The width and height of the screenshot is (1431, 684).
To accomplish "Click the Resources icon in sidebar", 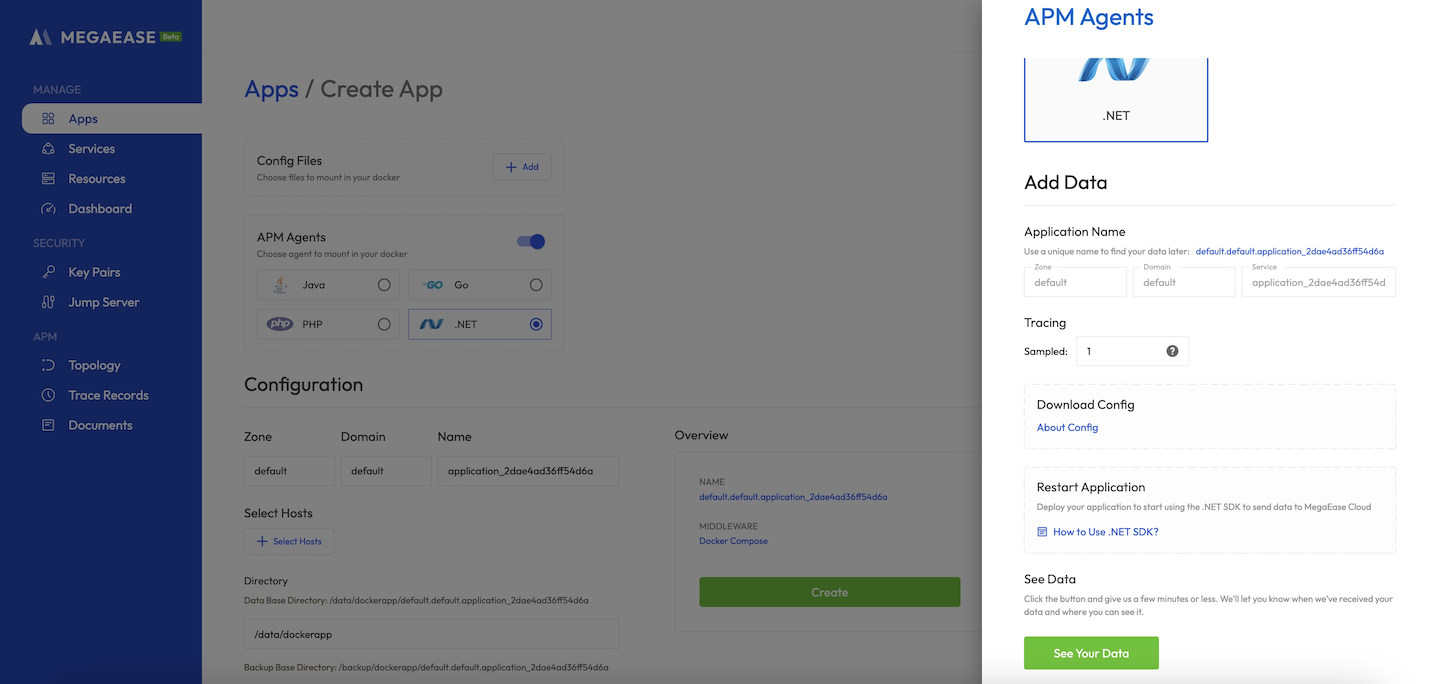I will 48,179.
